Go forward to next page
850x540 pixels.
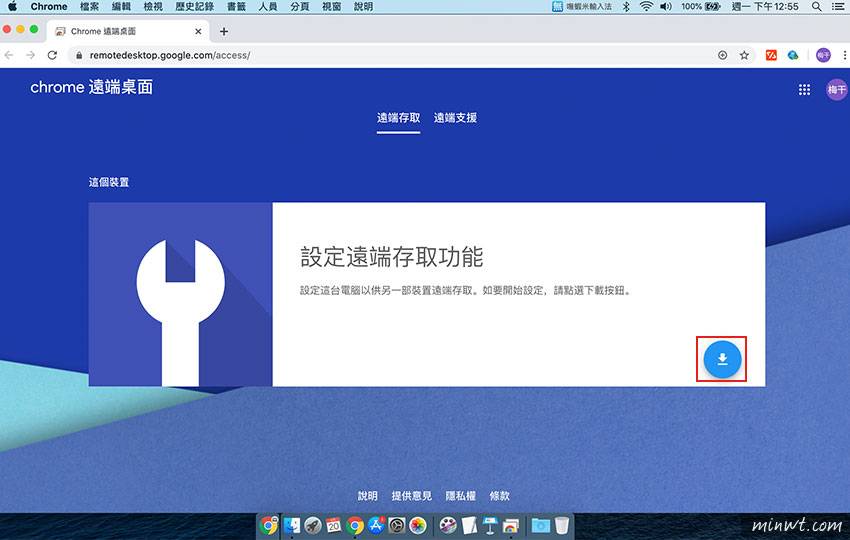30,55
